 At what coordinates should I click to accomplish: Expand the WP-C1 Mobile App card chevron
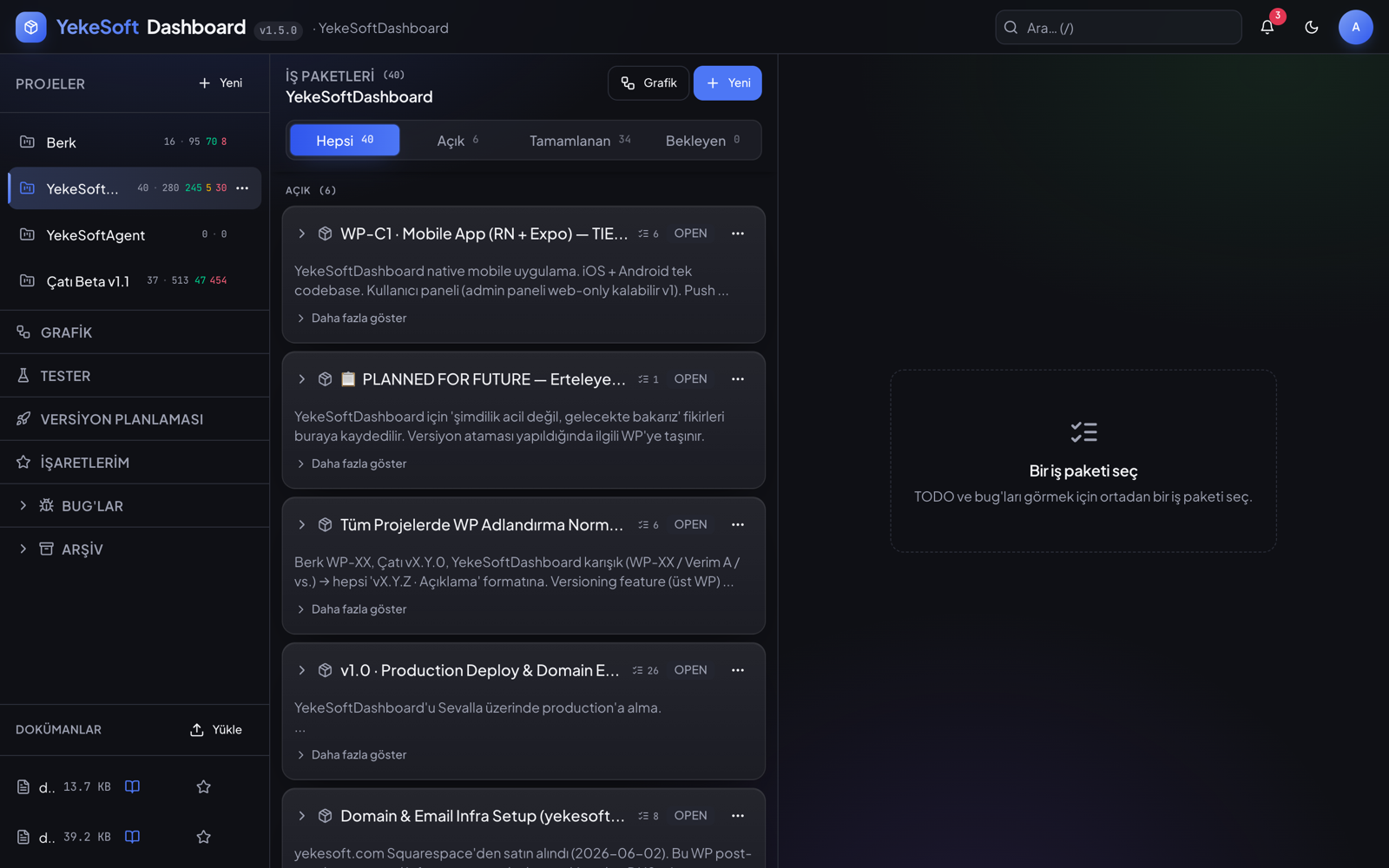tap(301, 233)
